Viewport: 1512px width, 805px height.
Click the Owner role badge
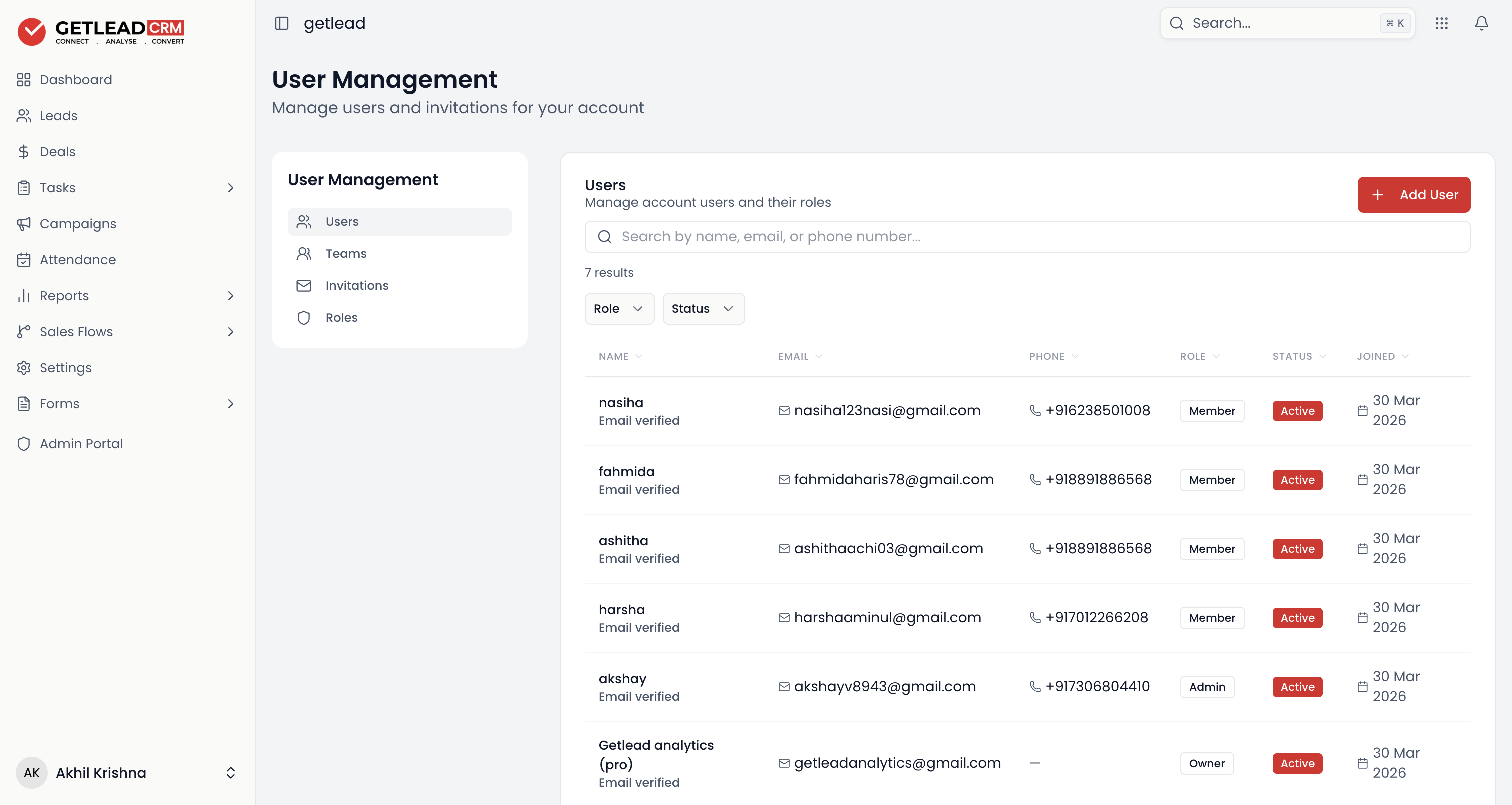pos(1207,763)
